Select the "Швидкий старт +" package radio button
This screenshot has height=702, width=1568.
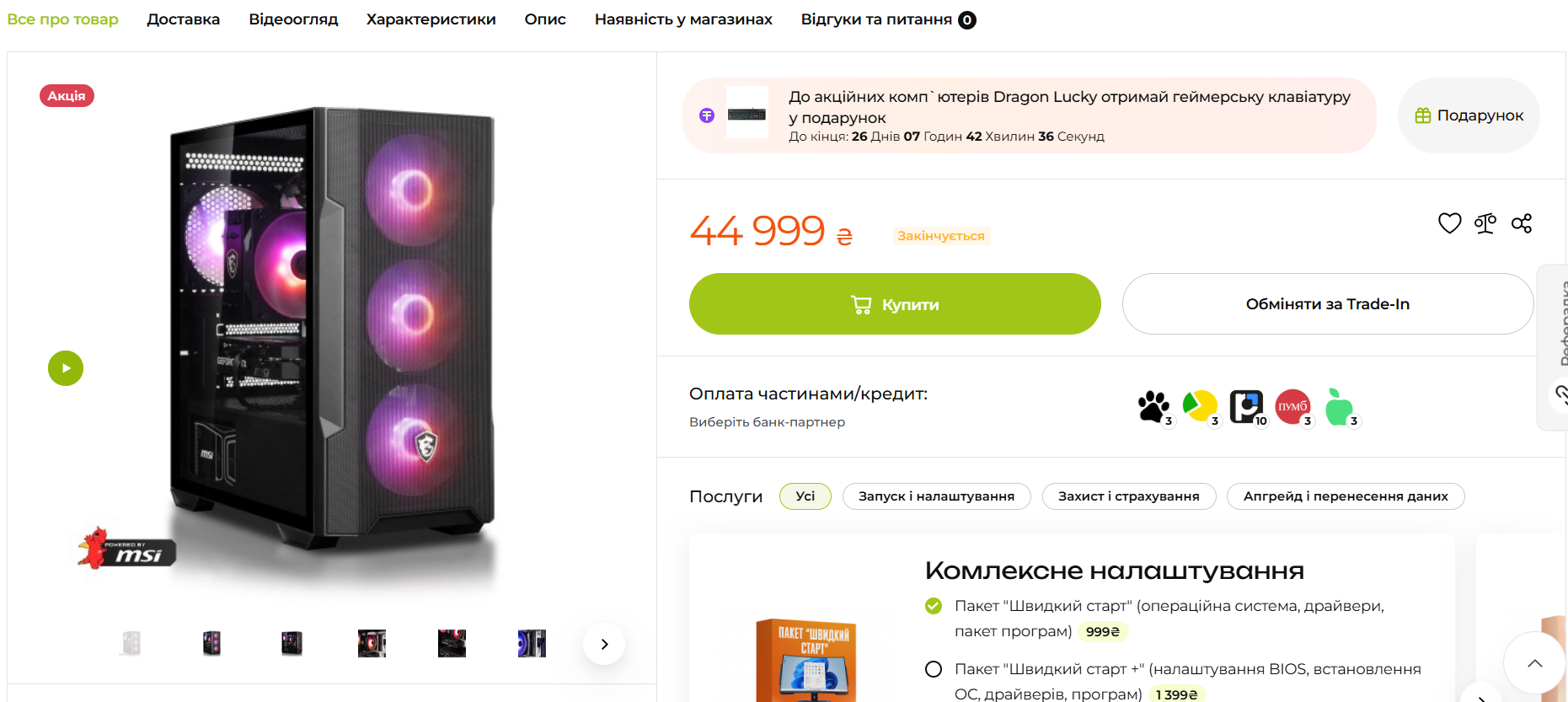pos(934,669)
